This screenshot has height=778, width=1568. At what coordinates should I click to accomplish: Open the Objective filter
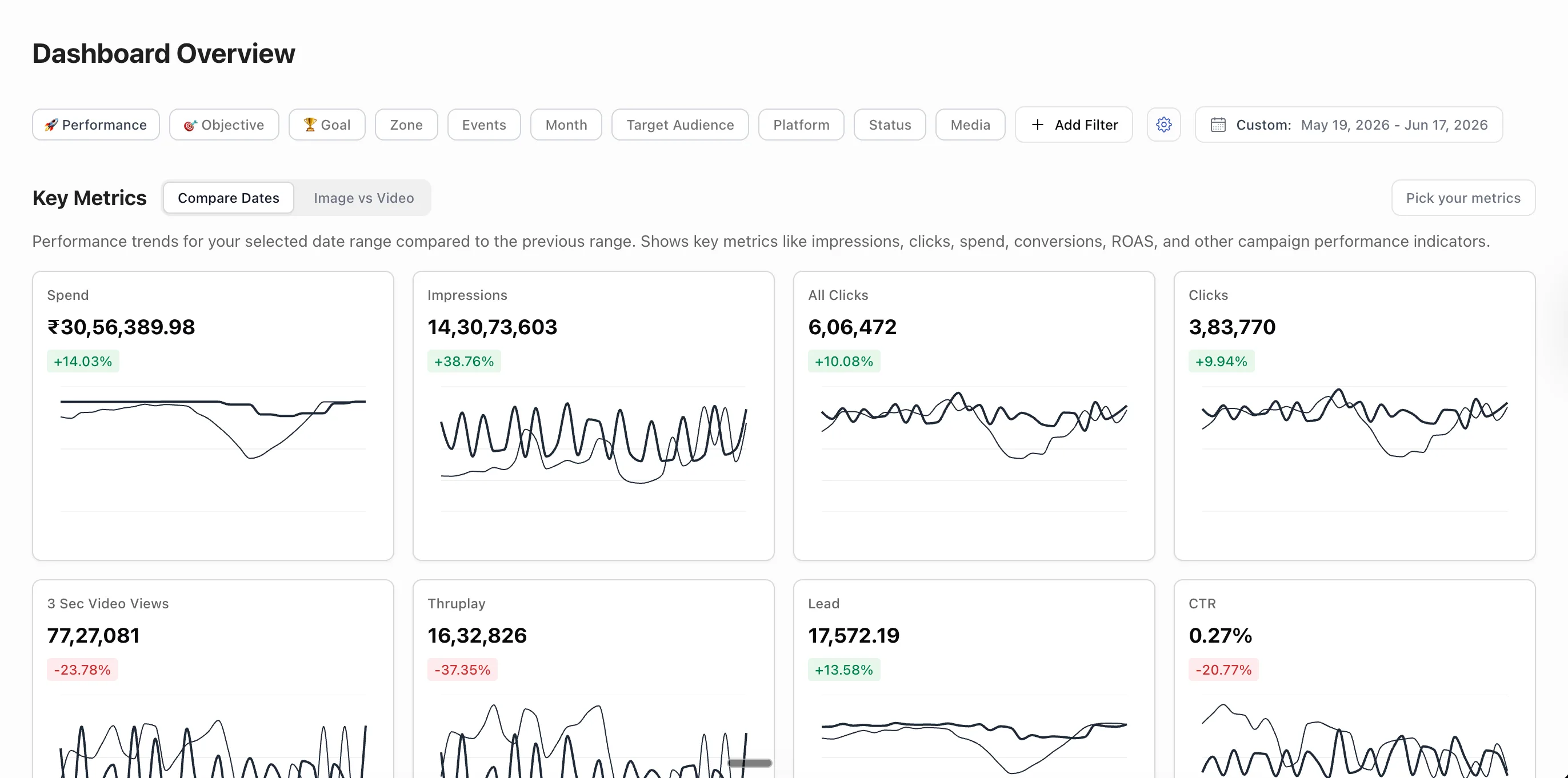click(224, 125)
